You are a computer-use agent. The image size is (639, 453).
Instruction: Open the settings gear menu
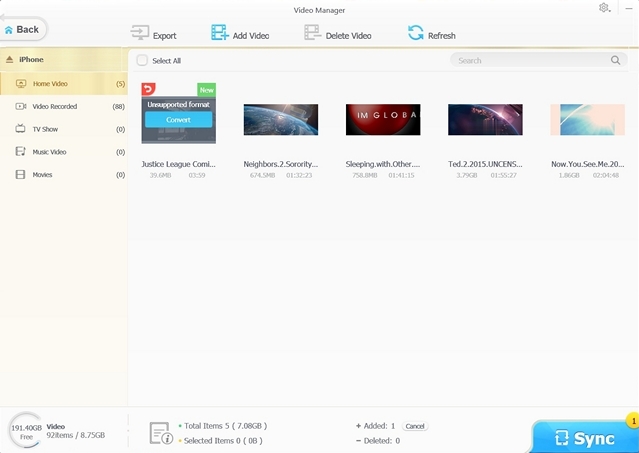[x=604, y=8]
